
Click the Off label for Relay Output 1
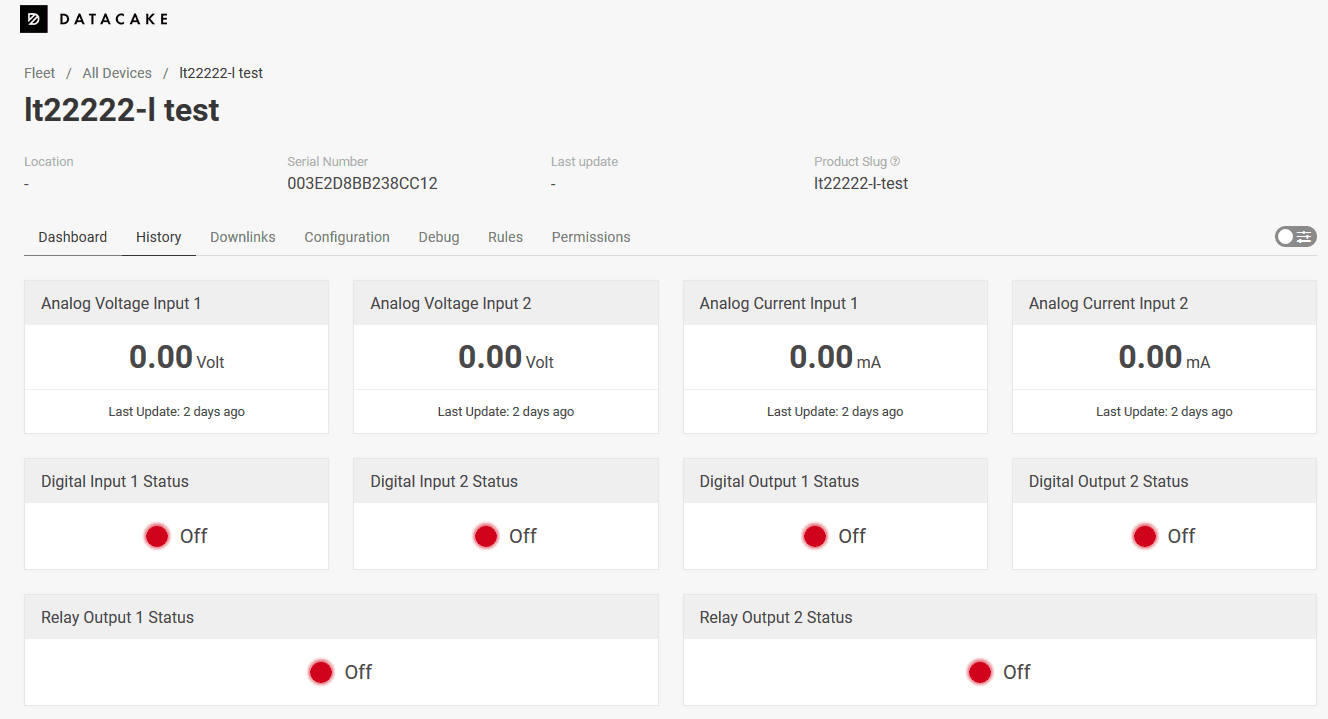pyautogui.click(x=358, y=672)
